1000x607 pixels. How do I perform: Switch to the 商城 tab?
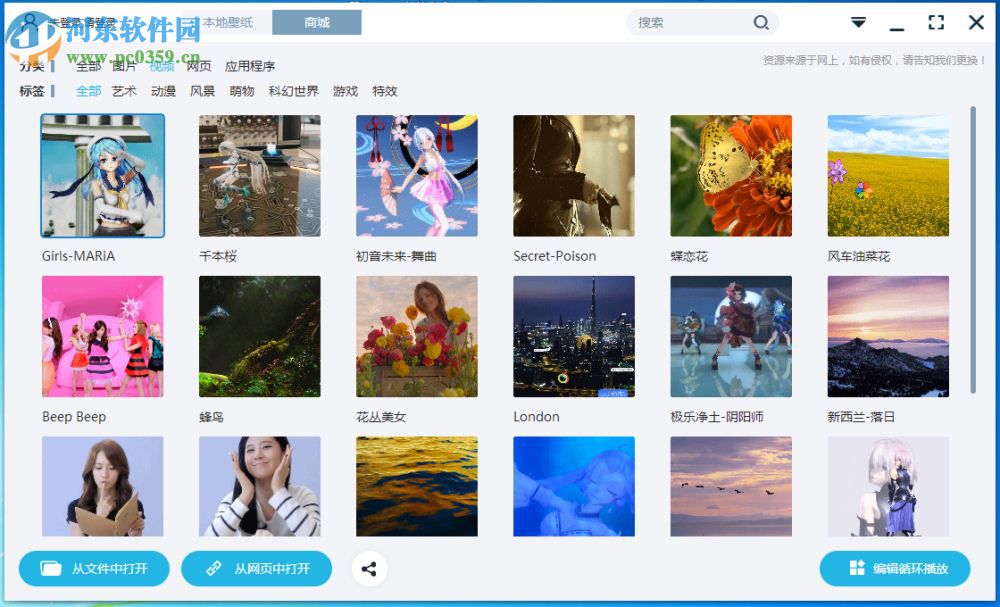pyautogui.click(x=317, y=21)
